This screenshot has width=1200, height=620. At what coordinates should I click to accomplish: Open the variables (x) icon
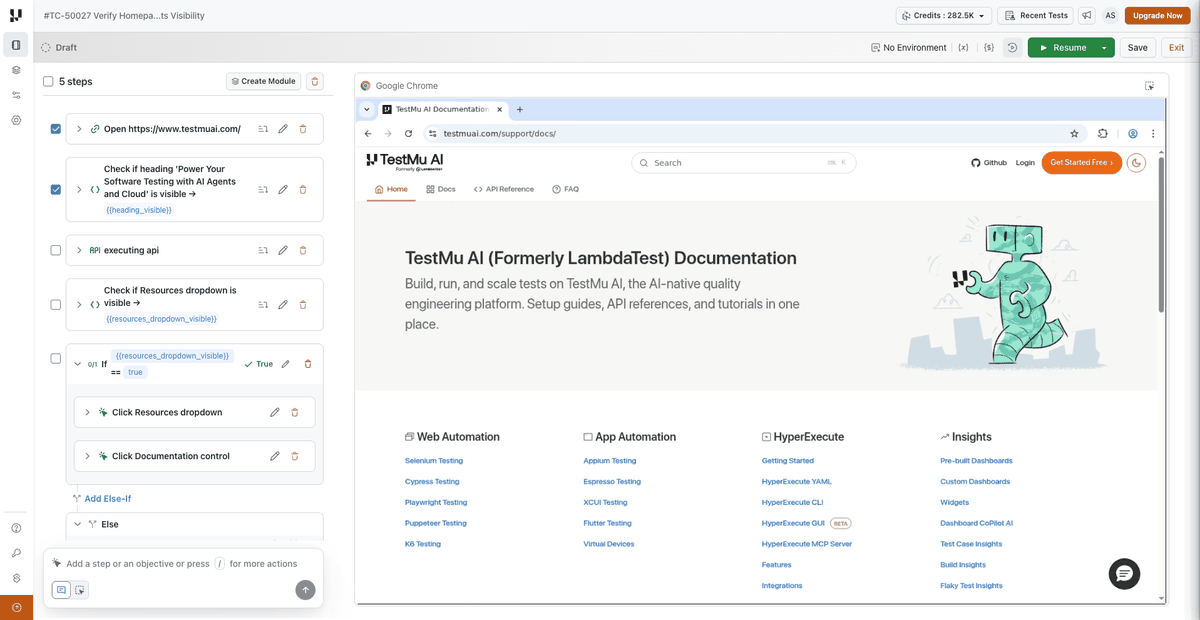(963, 47)
